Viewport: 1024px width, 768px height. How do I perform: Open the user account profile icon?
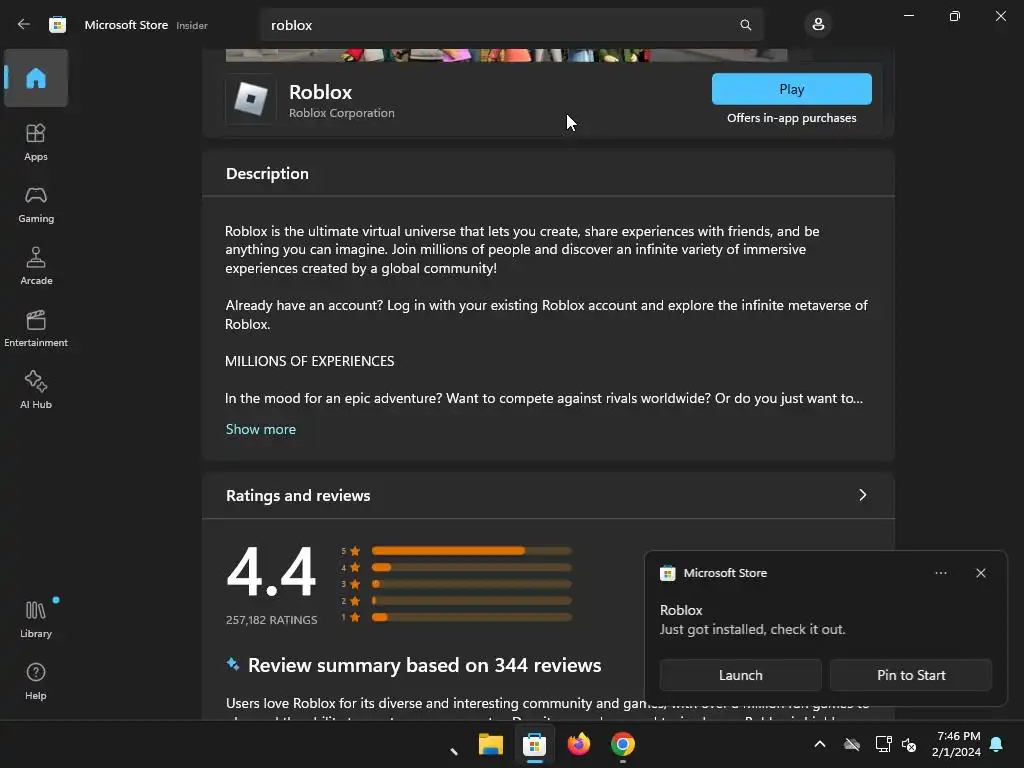(x=818, y=25)
